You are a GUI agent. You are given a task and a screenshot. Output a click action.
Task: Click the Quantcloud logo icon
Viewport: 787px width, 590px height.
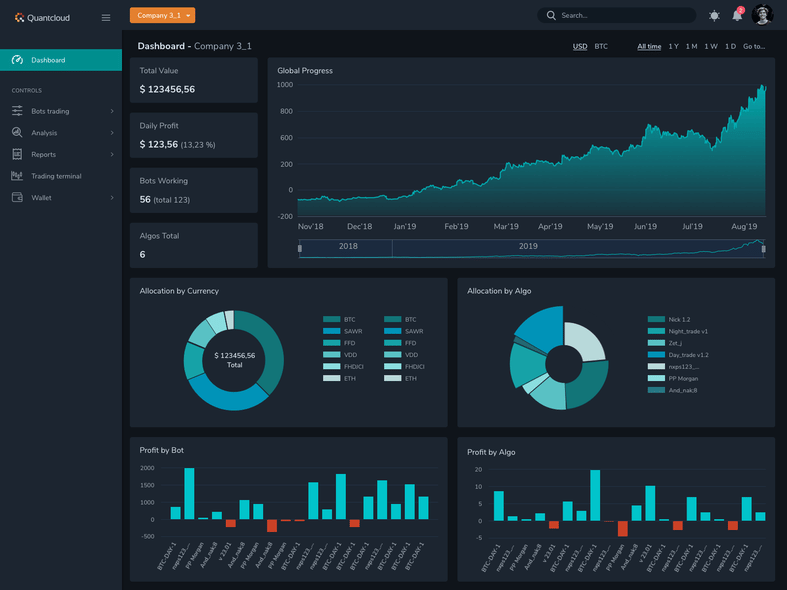click(19, 17)
